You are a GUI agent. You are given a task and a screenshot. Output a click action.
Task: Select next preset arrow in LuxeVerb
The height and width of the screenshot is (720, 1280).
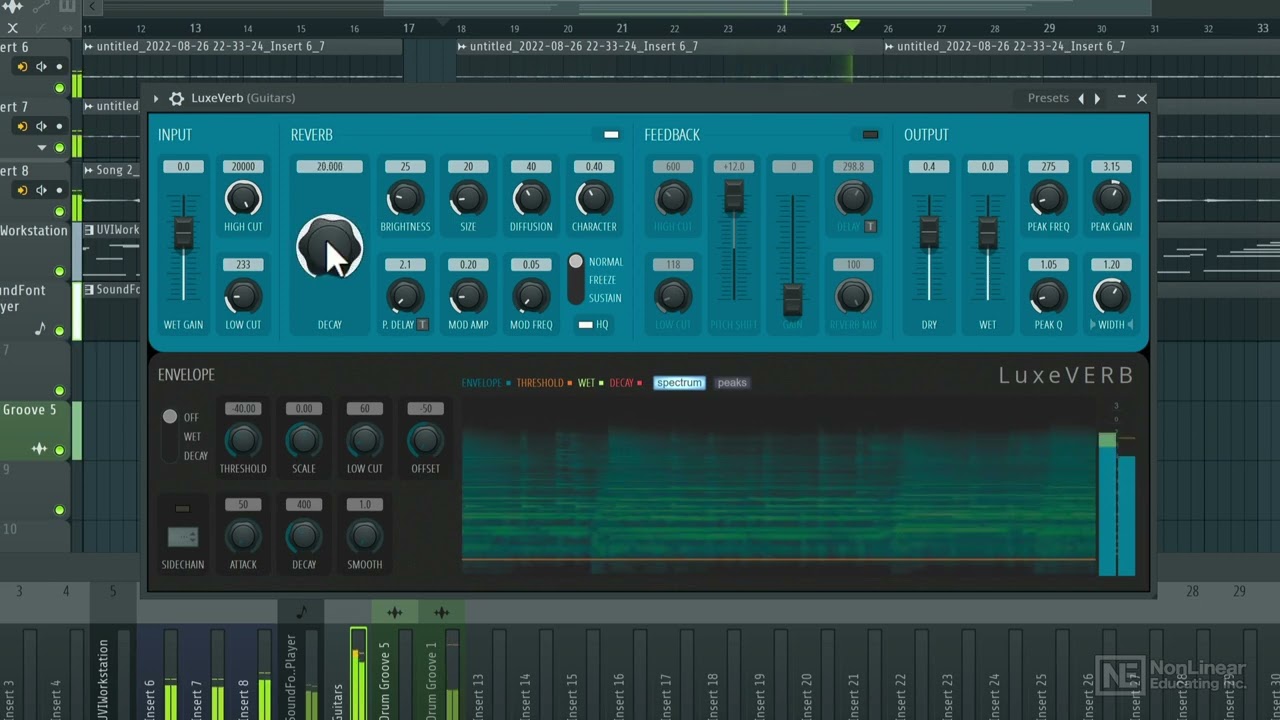coord(1097,98)
